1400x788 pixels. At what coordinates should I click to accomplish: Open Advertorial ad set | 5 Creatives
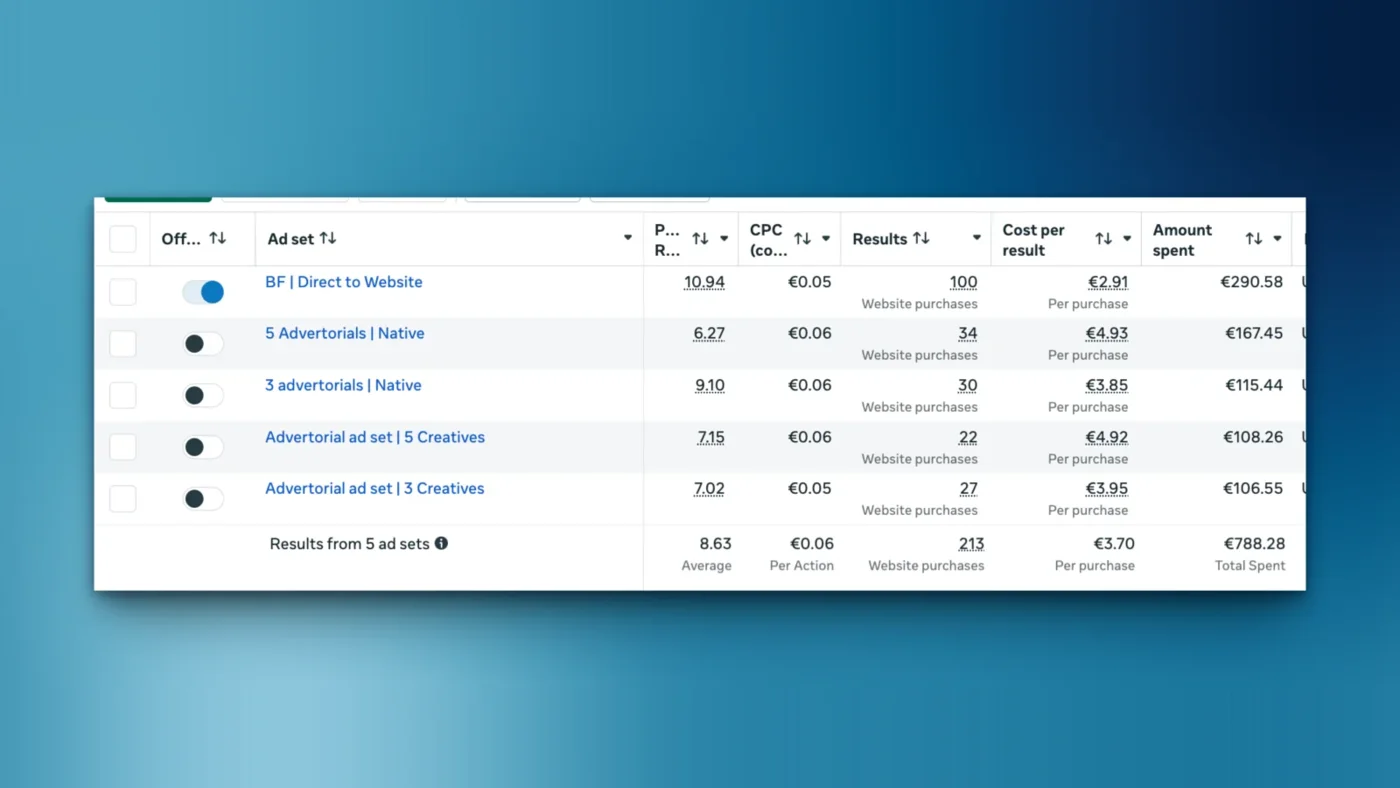click(x=375, y=437)
